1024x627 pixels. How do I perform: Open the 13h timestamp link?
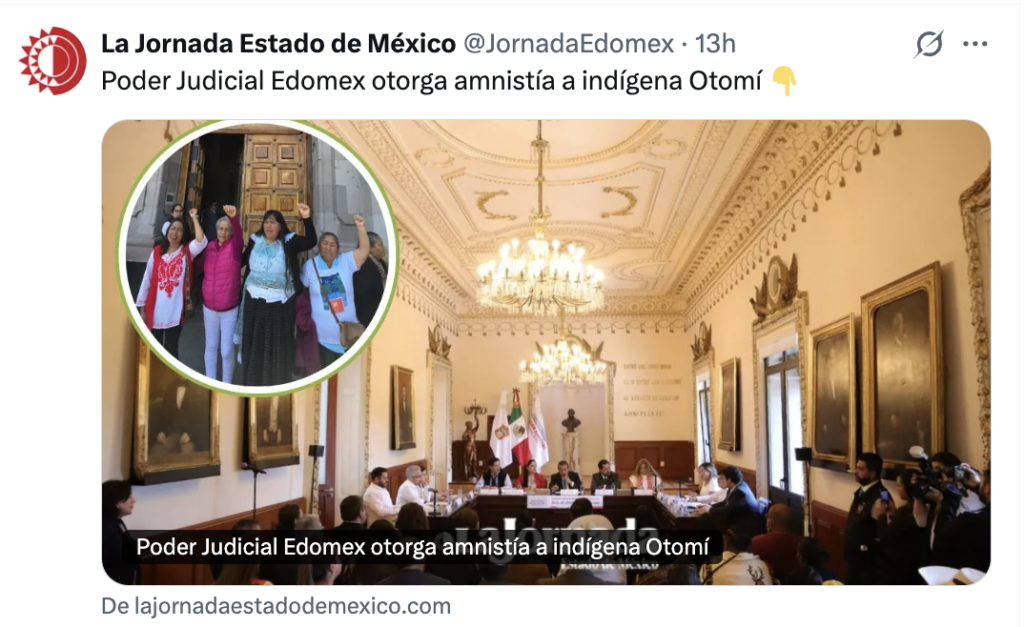[715, 44]
